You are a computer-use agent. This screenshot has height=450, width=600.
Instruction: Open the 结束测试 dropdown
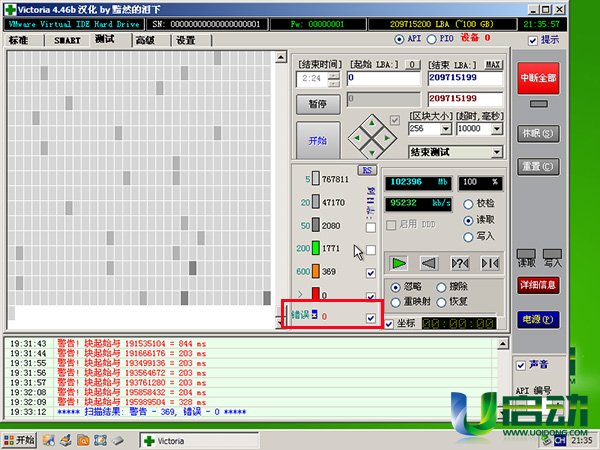(x=497, y=152)
